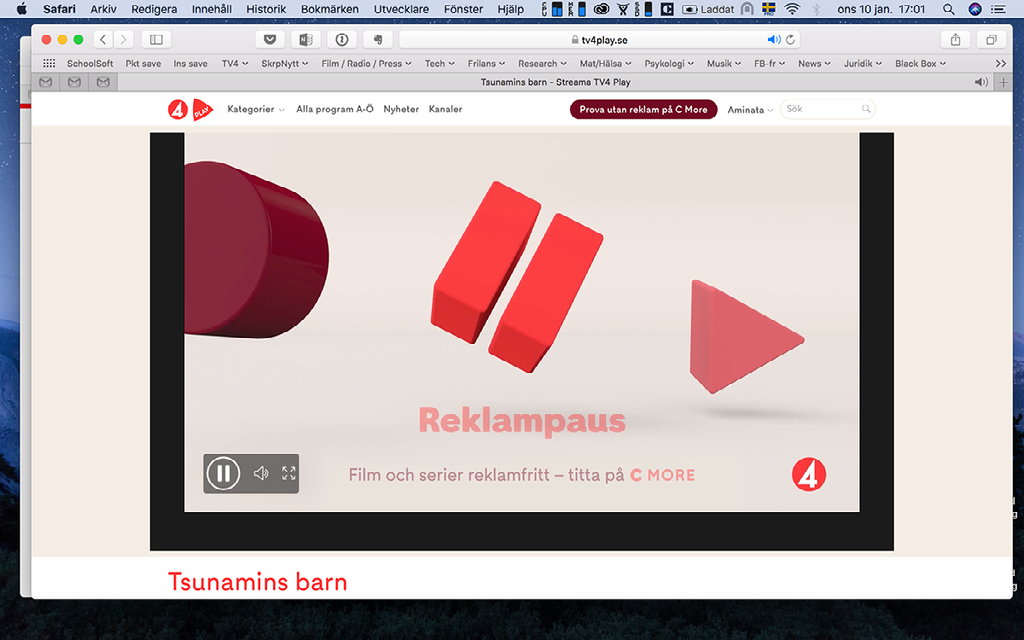Mute audio using the address bar speaker

774,40
